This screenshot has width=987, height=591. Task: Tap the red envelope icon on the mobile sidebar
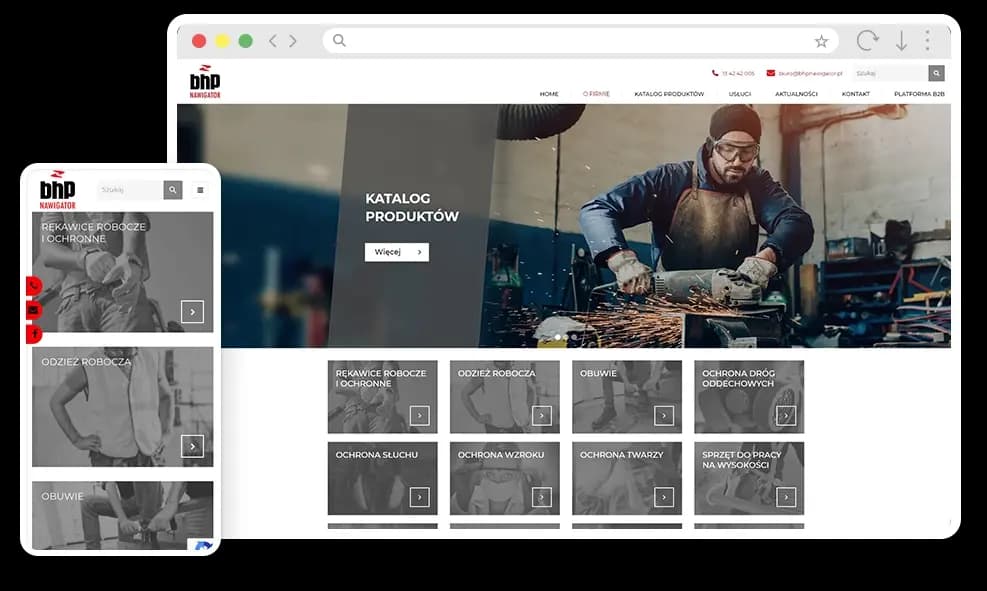click(x=34, y=310)
